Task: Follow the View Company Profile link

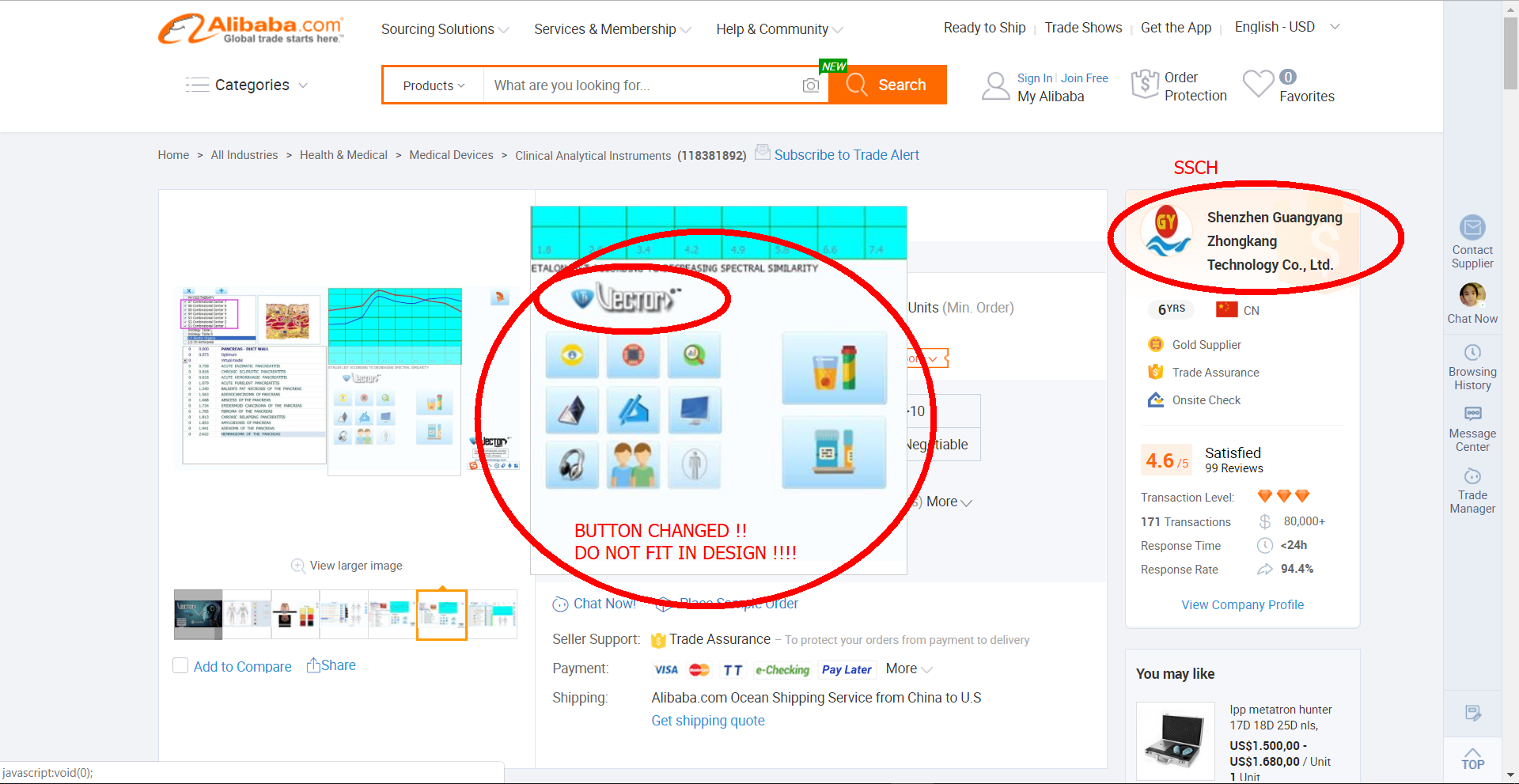Action: pyautogui.click(x=1242, y=605)
